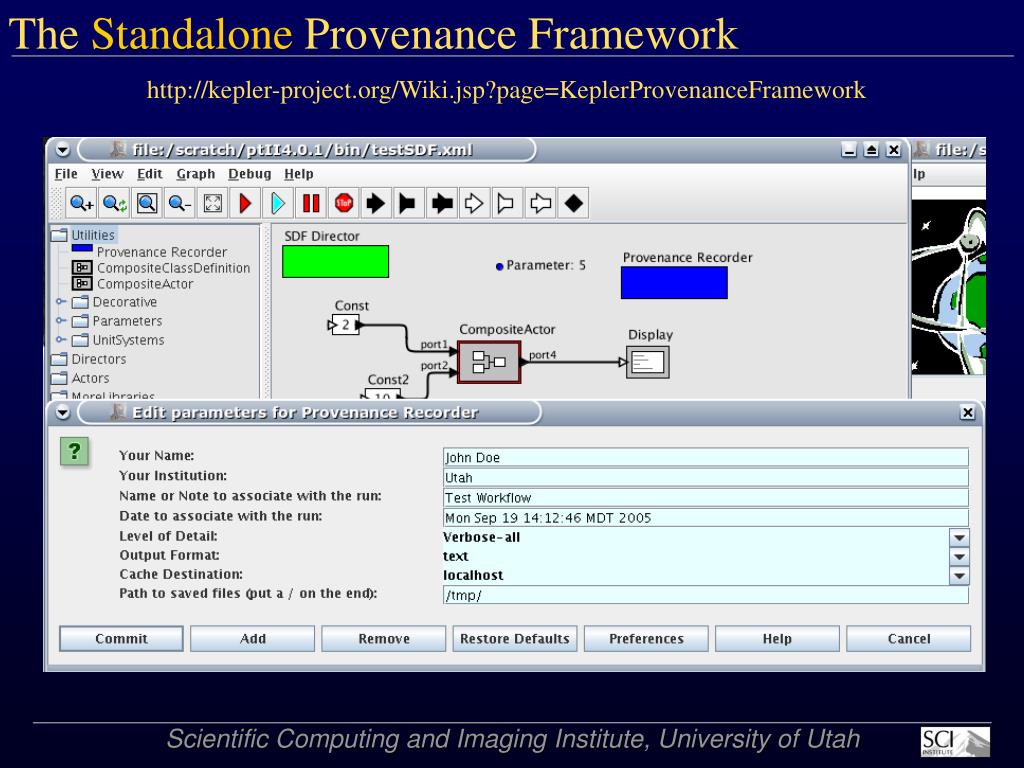Click the Commit button
This screenshot has width=1024, height=768.
pos(121,639)
